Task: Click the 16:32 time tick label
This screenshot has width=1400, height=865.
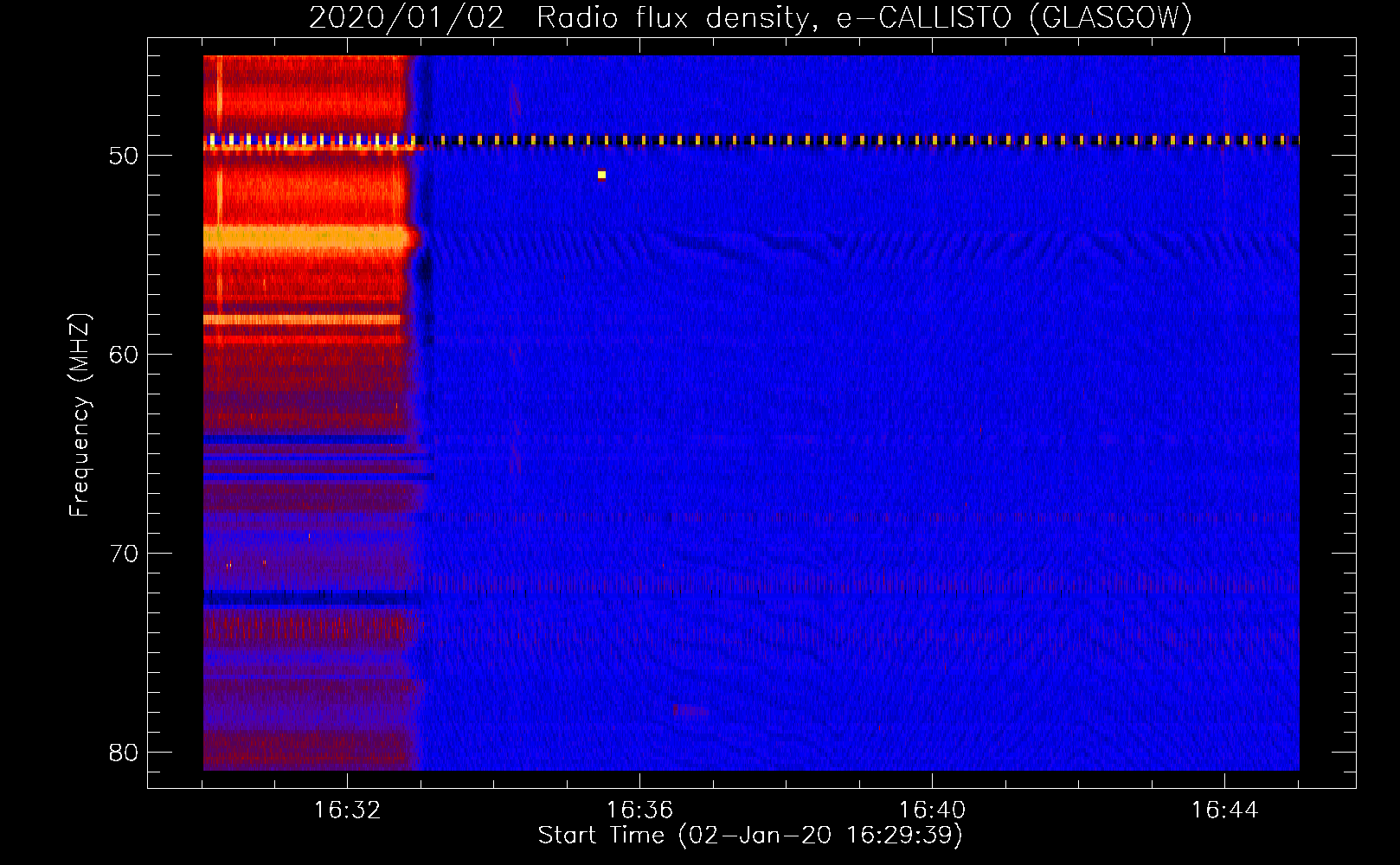Action: (347, 811)
